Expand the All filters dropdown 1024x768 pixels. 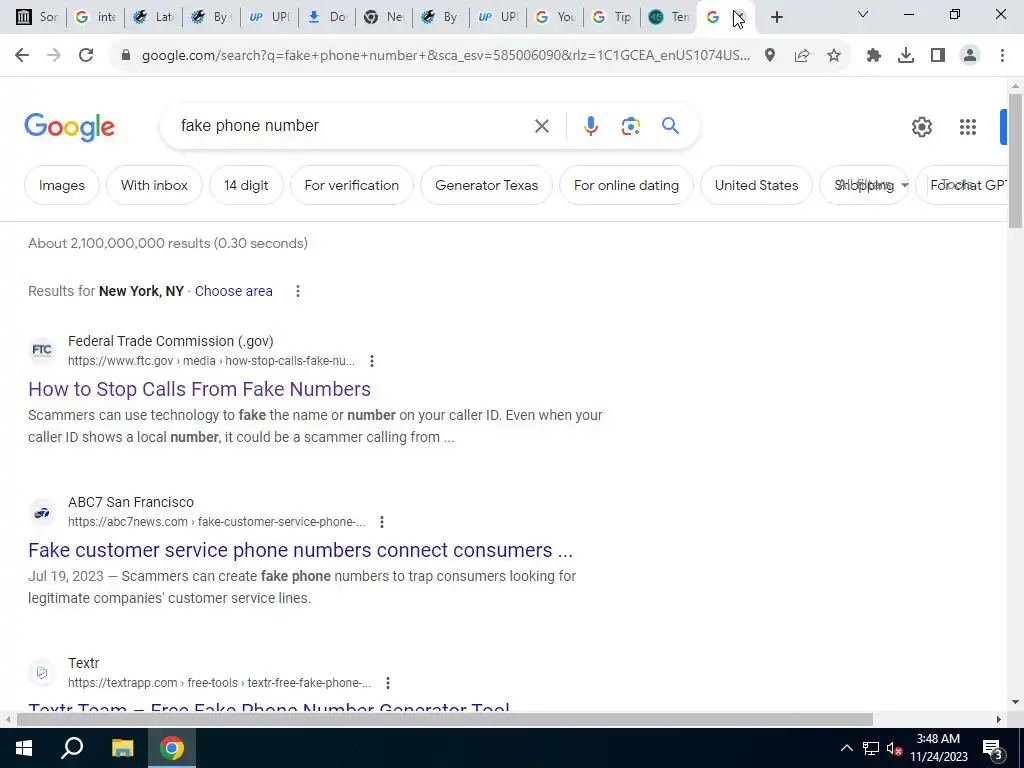point(872,185)
